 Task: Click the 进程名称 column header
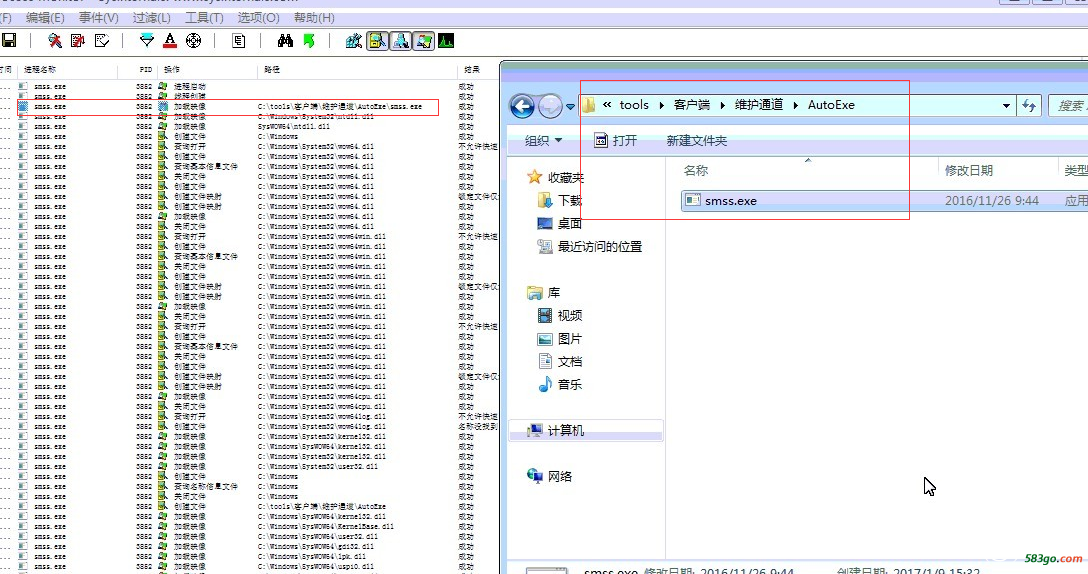[40, 69]
